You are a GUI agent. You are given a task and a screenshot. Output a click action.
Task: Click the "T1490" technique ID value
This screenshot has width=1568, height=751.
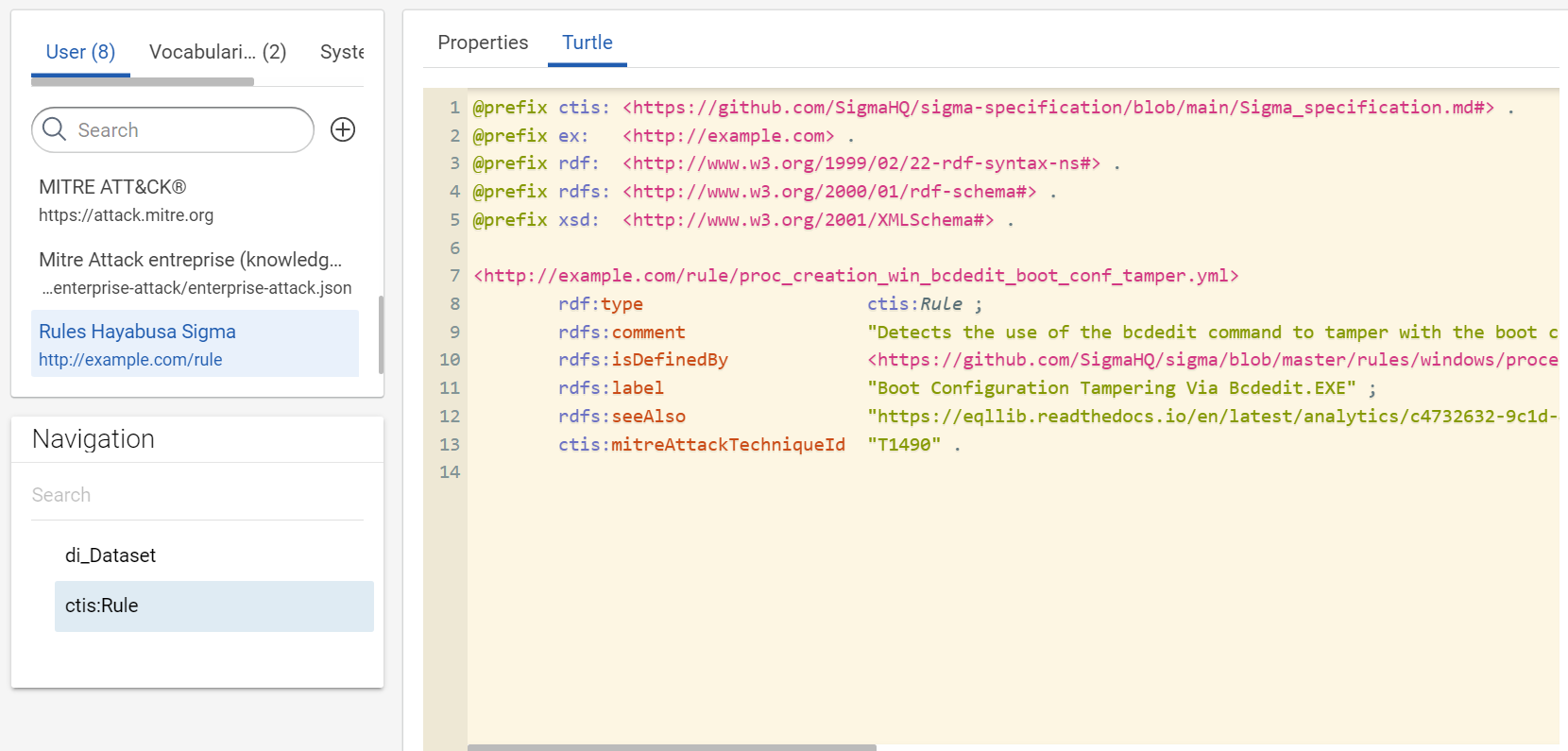tap(904, 445)
